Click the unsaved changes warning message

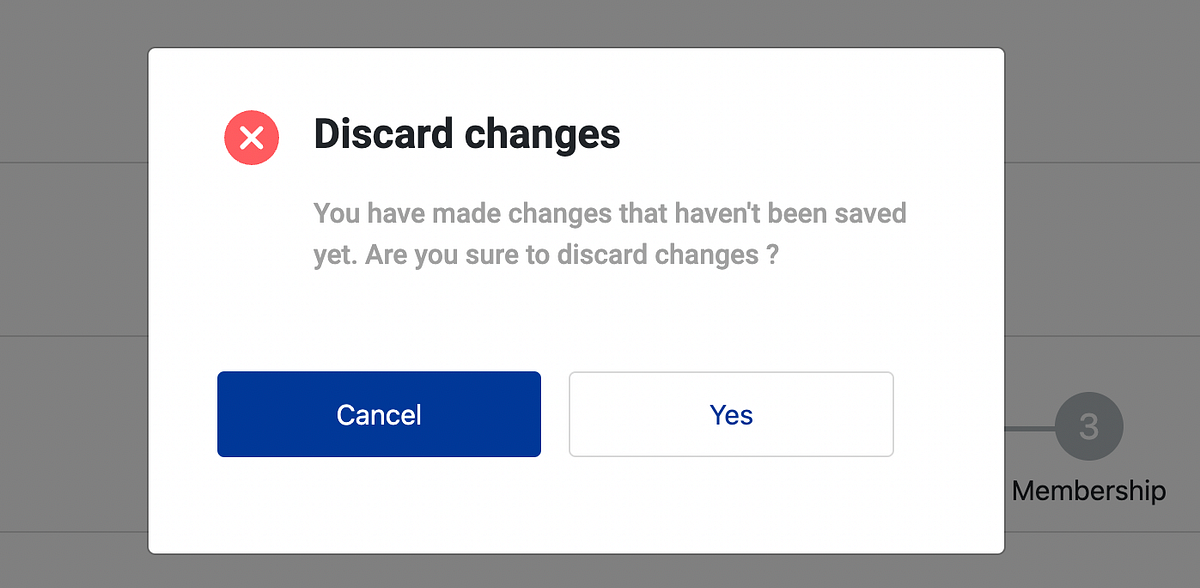610,232
